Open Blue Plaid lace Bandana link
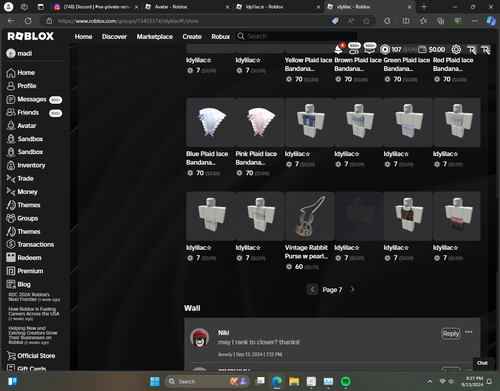500x391 pixels. pyautogui.click(x=207, y=158)
